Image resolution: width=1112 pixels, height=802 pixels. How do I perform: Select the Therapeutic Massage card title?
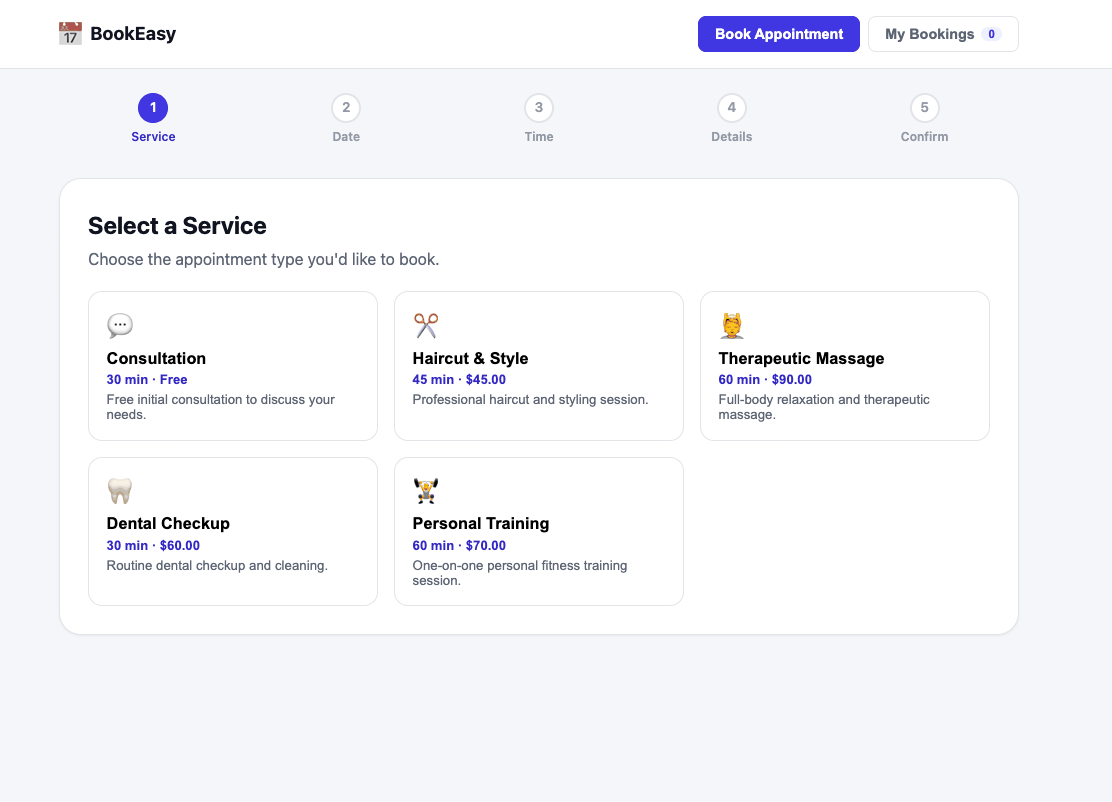(801, 358)
